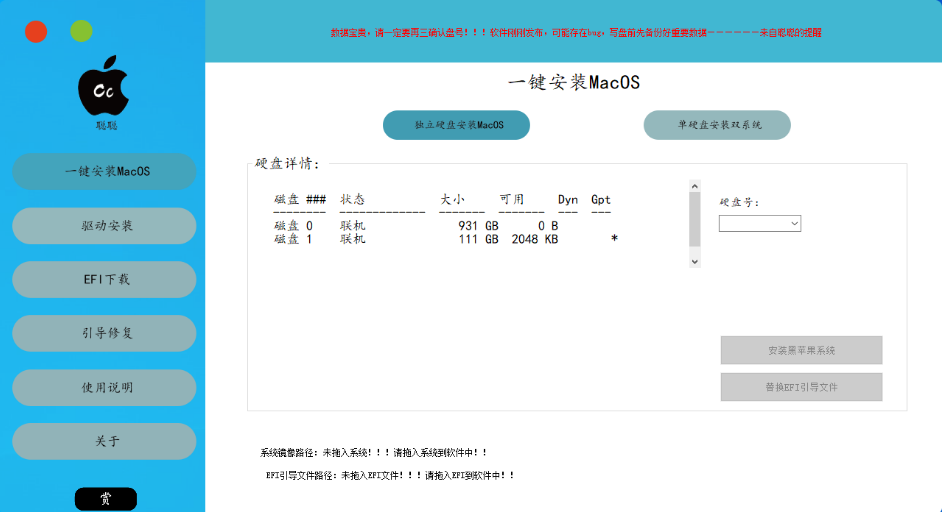The image size is (942, 512).
Task: Click the Dyn column header
Action: pos(568,200)
